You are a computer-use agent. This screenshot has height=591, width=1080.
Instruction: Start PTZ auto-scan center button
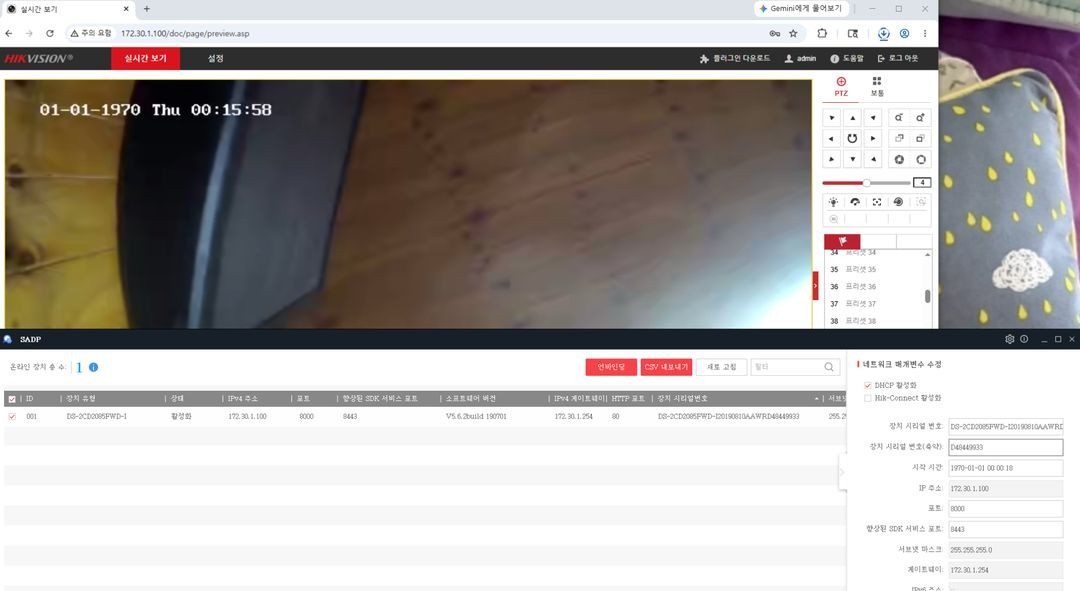[852, 138]
